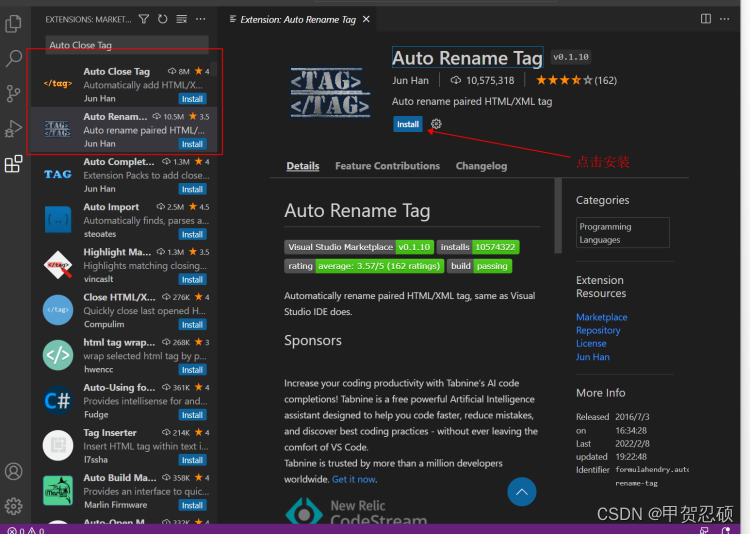This screenshot has height=534, width=750.
Task: Install Auto Build Marlin extension
Action: coord(192,505)
